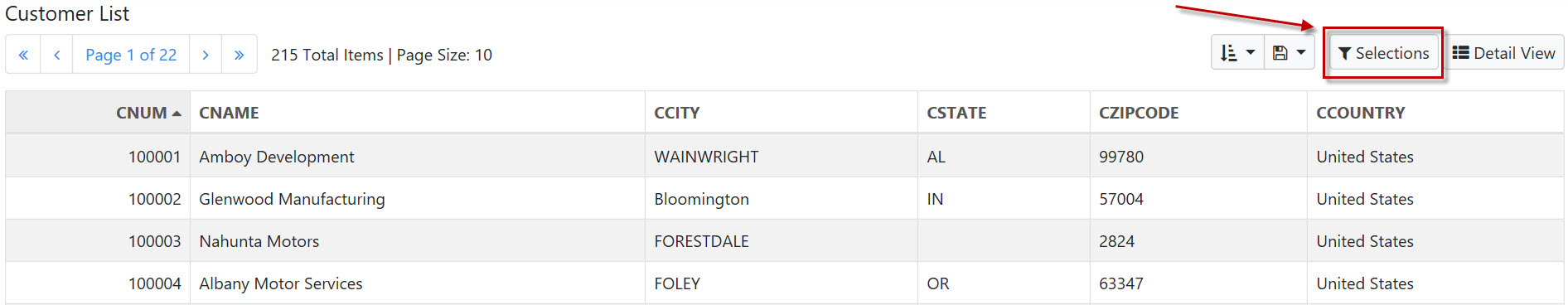
Task: Select the Nahunta Motors customer row
Action: (x=785, y=240)
